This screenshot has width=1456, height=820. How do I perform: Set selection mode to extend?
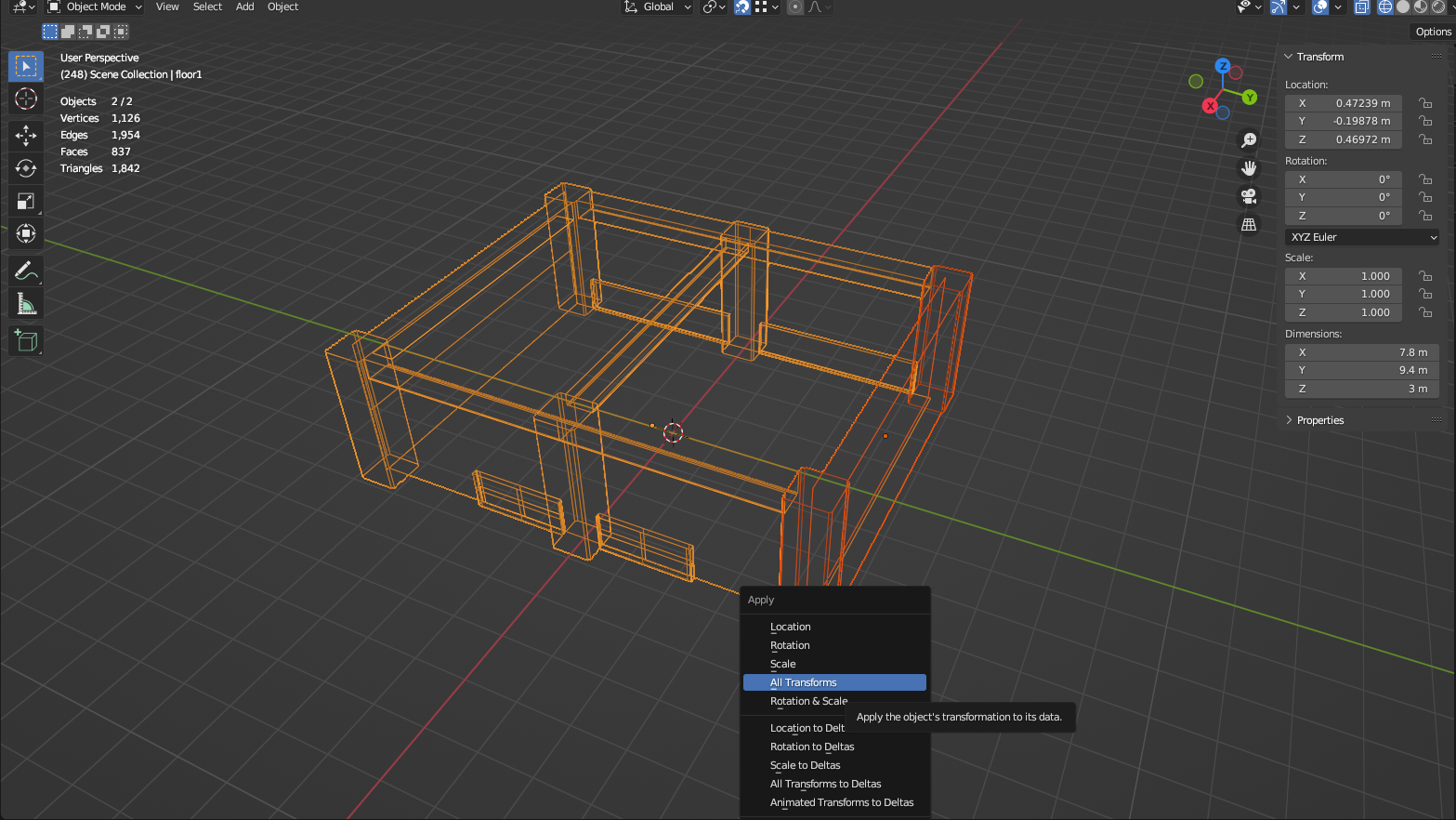coord(68,32)
